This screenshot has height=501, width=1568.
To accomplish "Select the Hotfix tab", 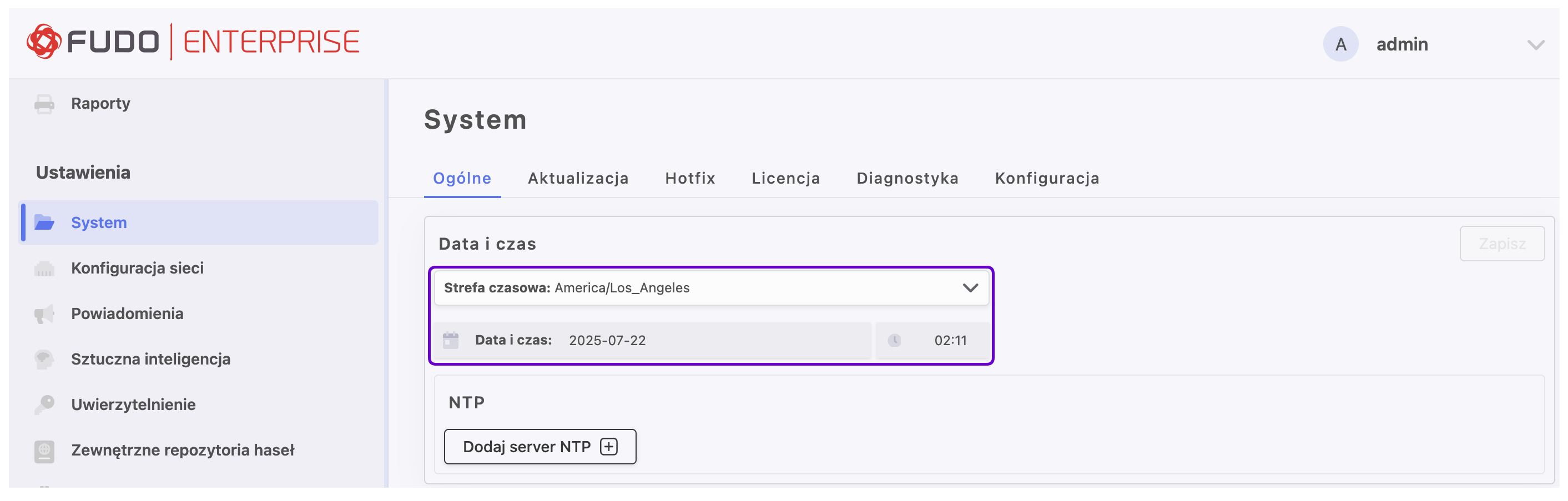I will [x=690, y=178].
